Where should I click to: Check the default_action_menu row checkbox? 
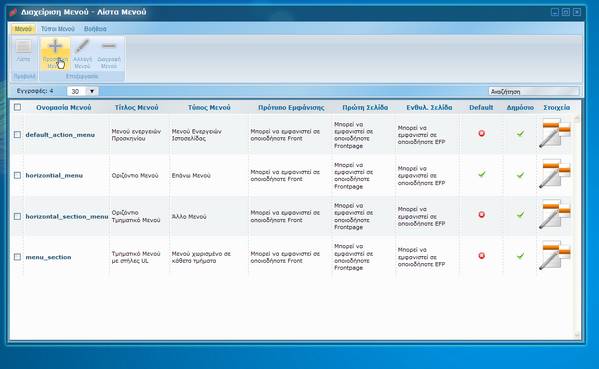pos(17,134)
